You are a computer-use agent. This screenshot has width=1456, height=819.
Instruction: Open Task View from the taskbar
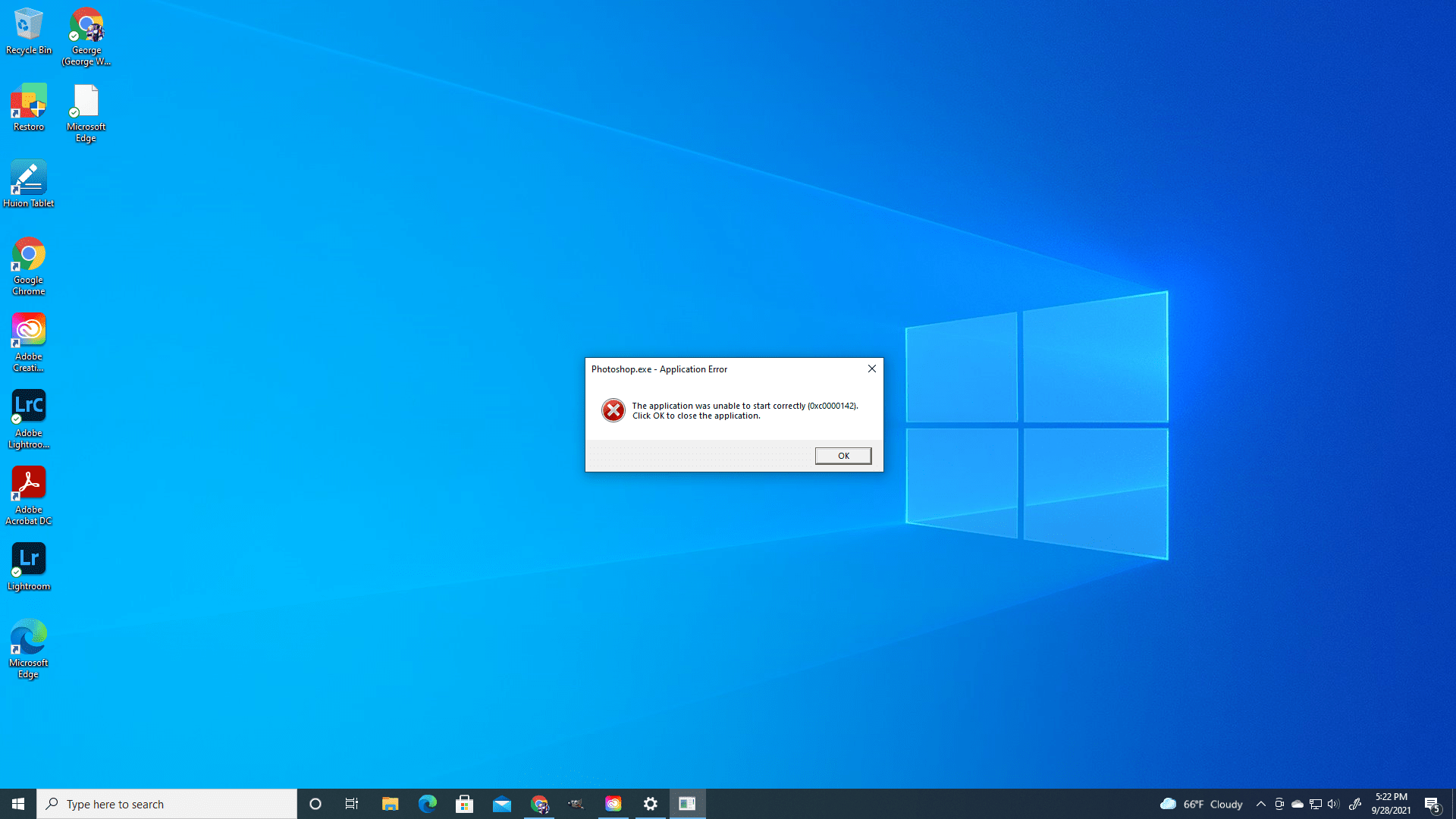point(351,803)
